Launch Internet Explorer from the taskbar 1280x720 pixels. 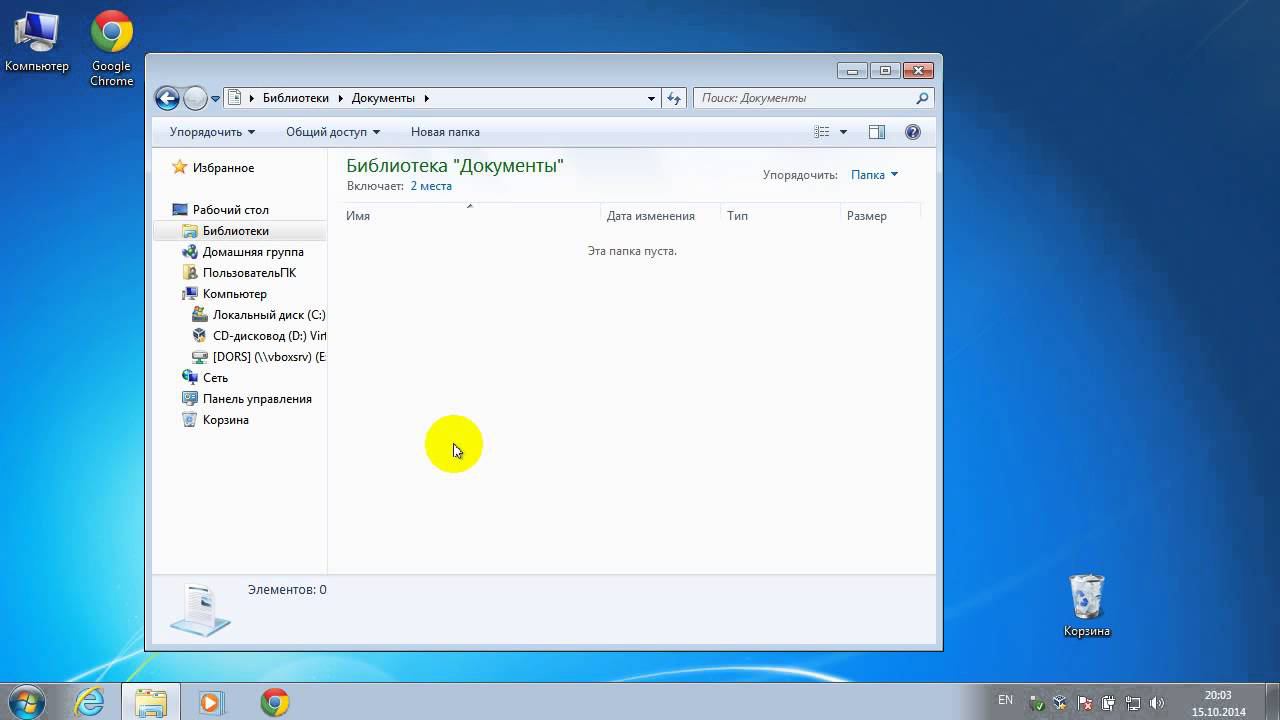pyautogui.click(x=89, y=702)
